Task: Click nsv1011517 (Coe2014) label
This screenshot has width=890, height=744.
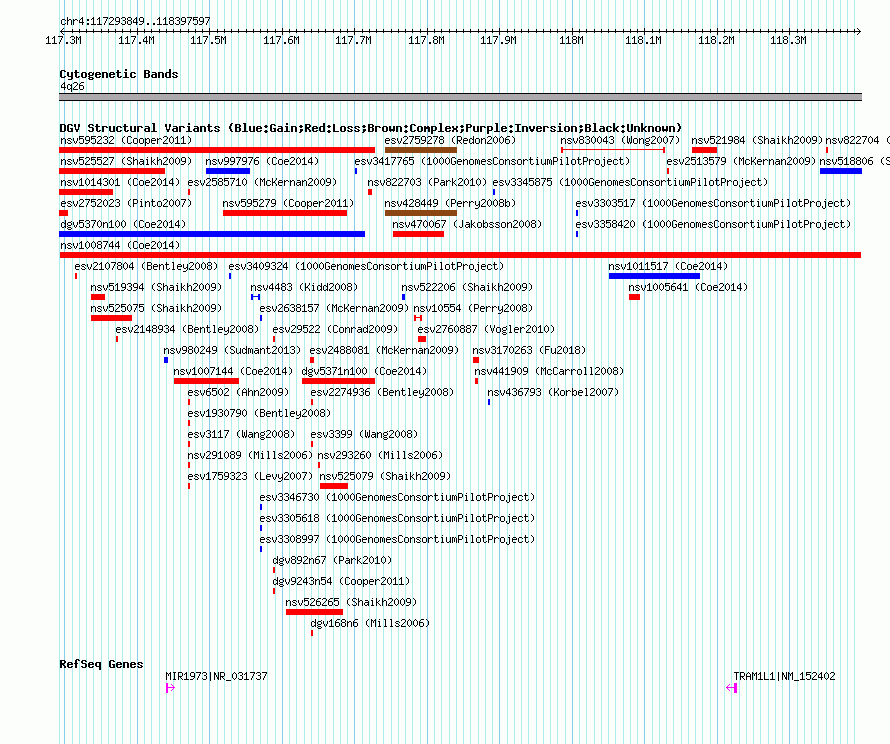Action: pyautogui.click(x=668, y=266)
